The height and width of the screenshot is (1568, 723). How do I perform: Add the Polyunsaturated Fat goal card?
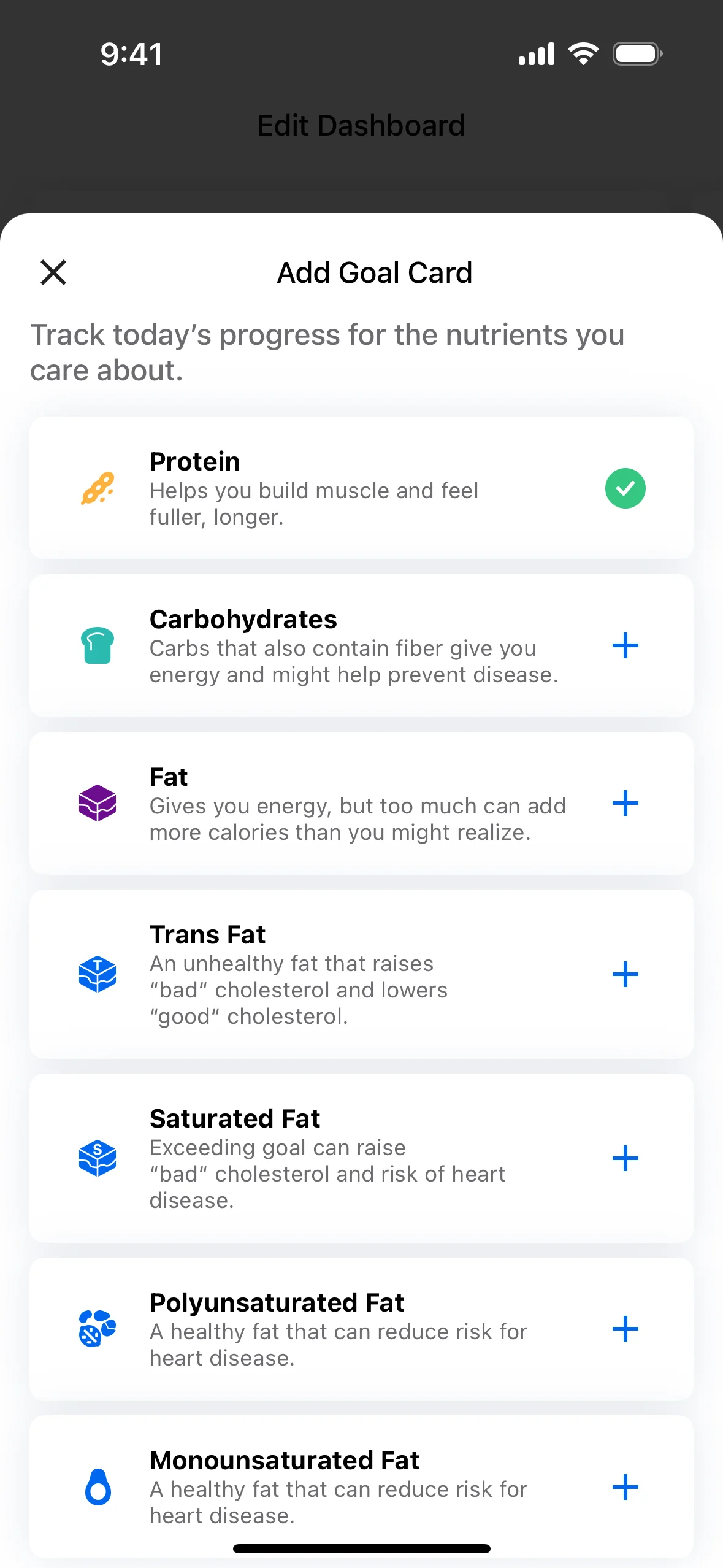[625, 1329]
